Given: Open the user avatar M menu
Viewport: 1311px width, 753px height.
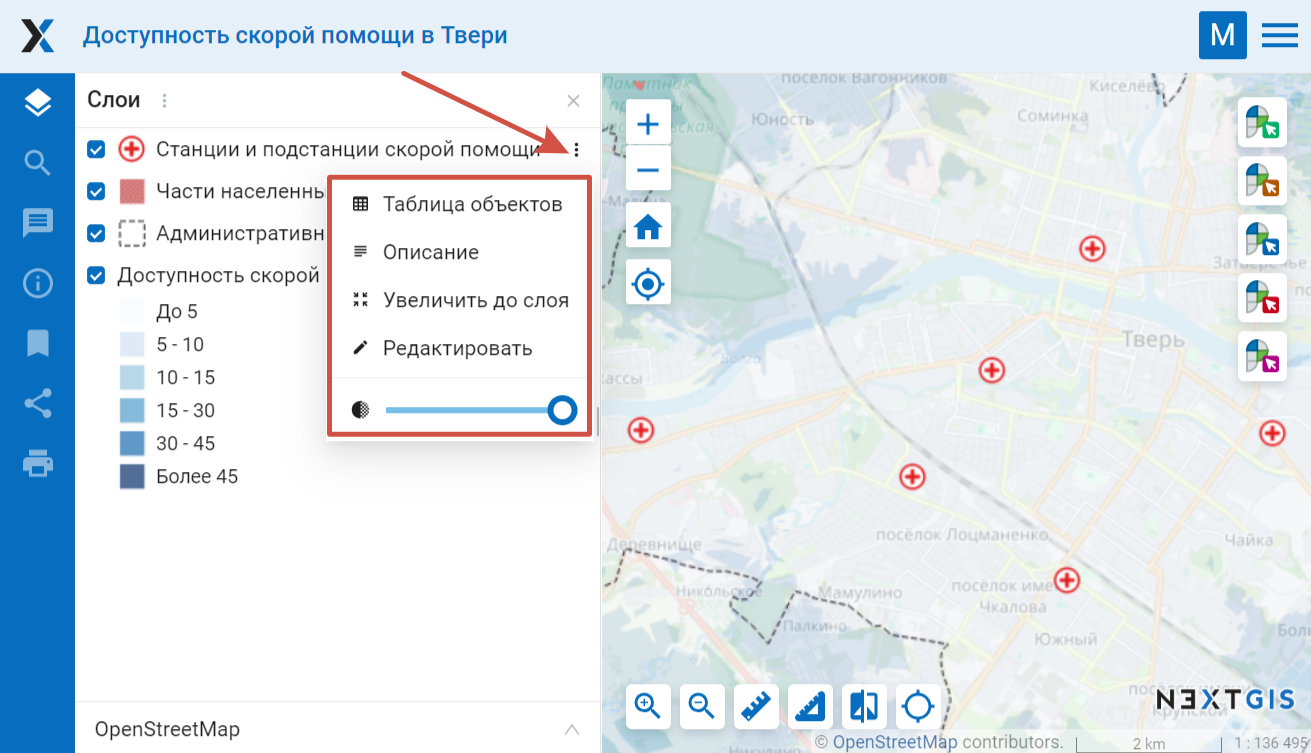Looking at the screenshot, I should (x=1222, y=36).
